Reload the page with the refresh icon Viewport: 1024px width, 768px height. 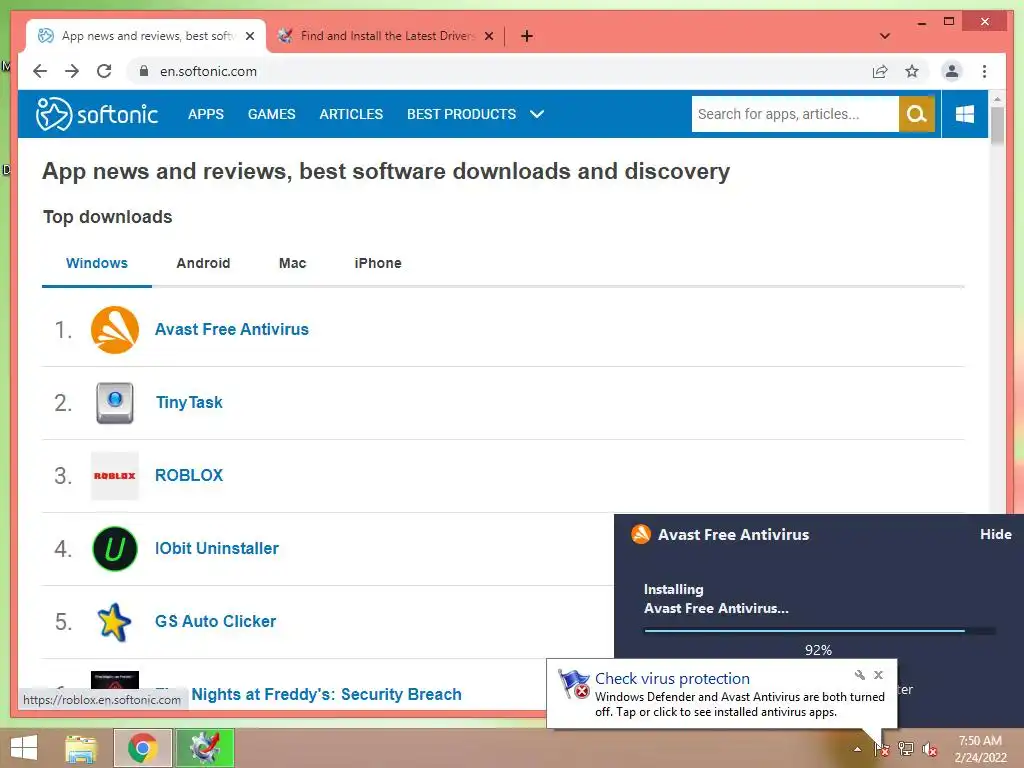pyautogui.click(x=104, y=71)
